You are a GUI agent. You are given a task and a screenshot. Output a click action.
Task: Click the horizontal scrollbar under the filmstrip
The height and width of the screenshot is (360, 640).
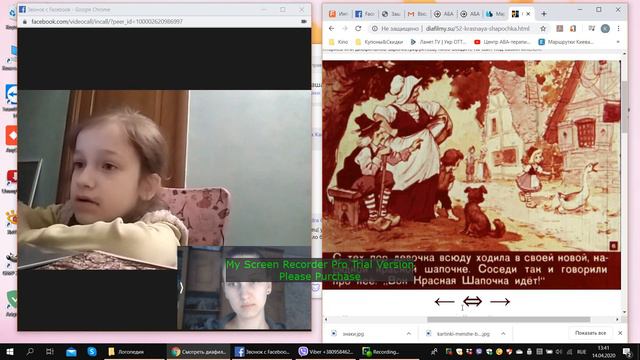click(509, 320)
